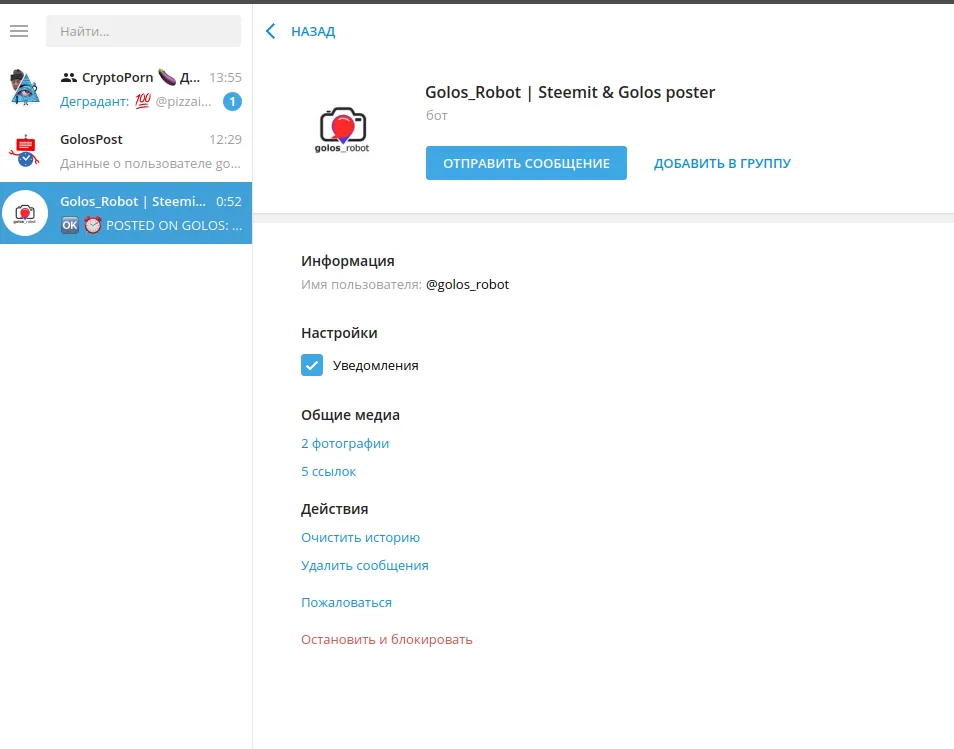
Task: Click the search field Найти
Action: (x=144, y=31)
